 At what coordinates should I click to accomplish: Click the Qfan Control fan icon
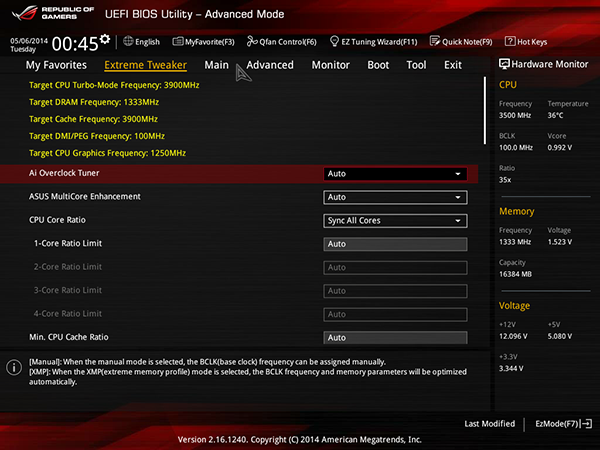tap(252, 41)
